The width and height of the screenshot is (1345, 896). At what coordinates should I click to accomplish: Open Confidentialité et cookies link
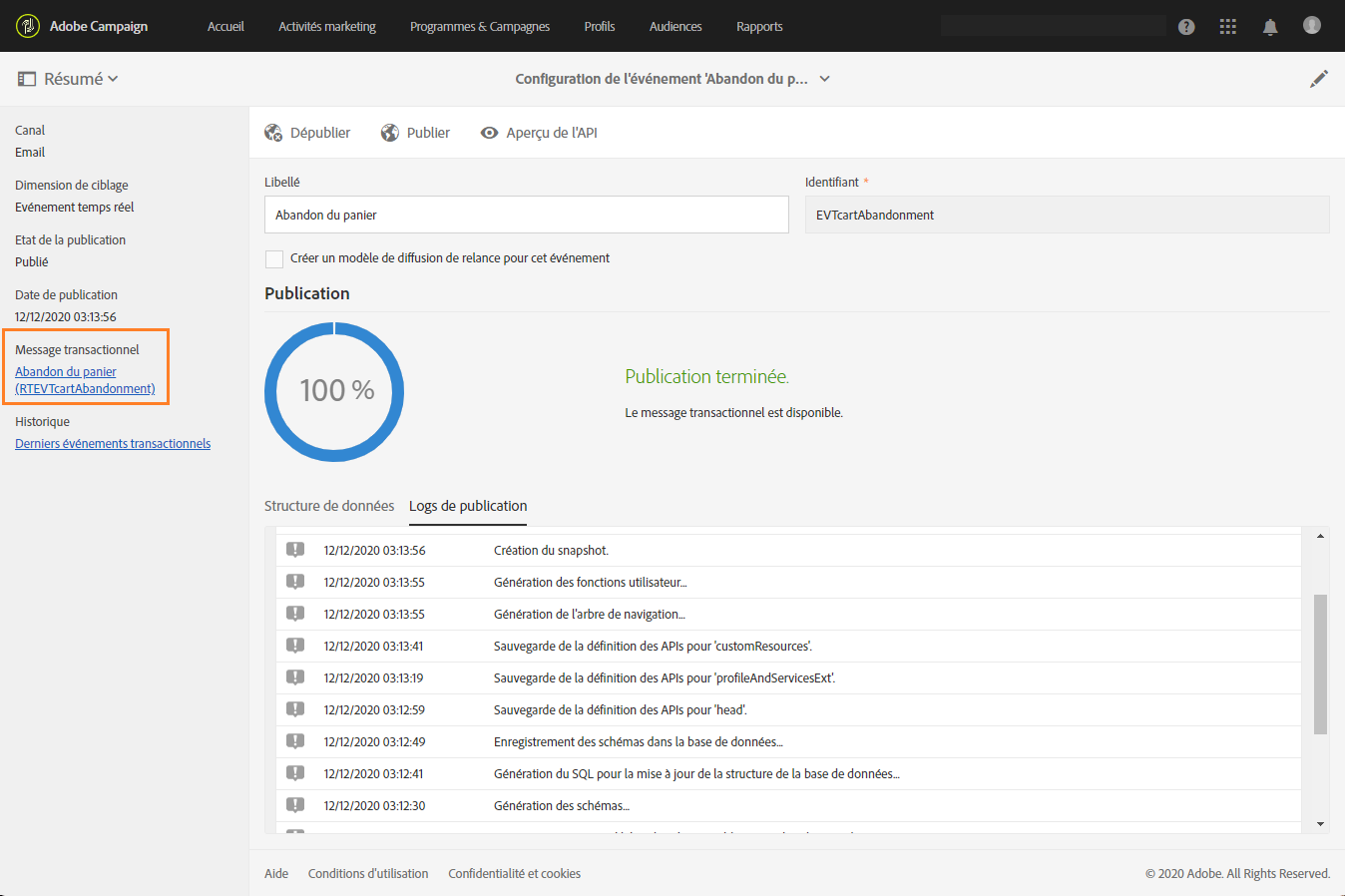tap(515, 874)
